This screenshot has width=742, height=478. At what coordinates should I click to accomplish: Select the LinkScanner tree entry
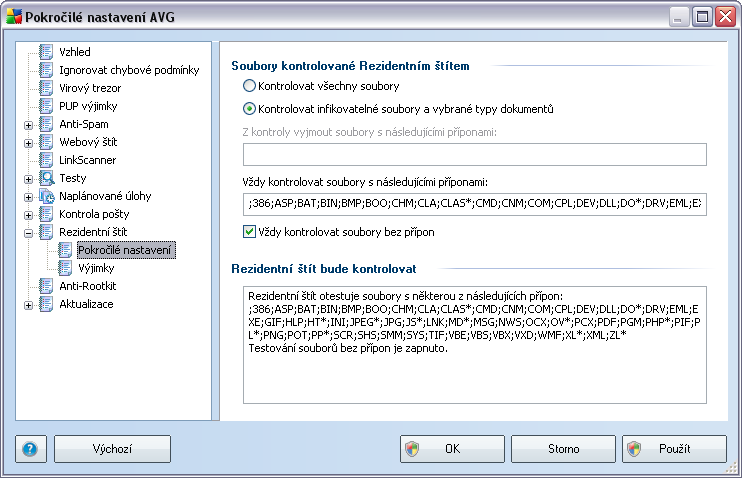(88, 160)
